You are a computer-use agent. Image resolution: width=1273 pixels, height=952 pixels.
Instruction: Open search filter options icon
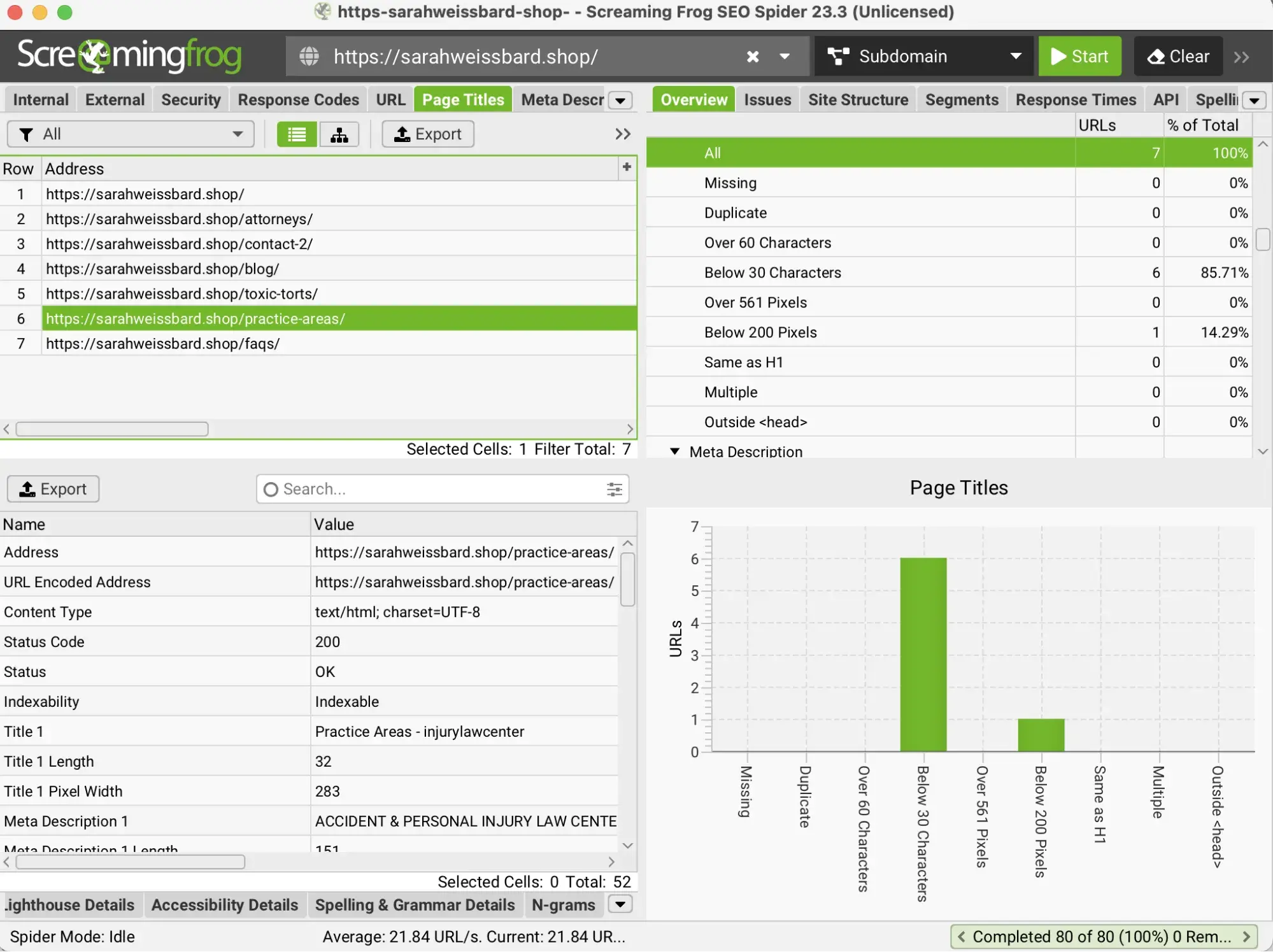(614, 489)
